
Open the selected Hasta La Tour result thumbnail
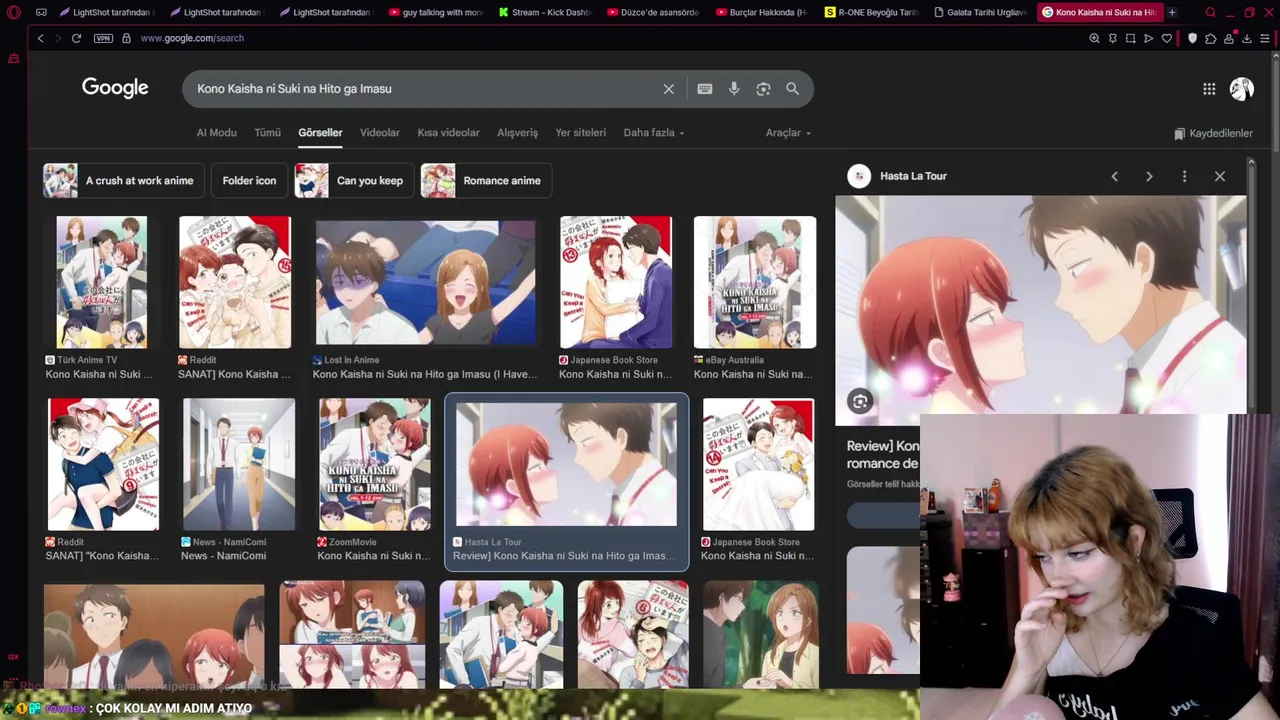tap(566, 464)
